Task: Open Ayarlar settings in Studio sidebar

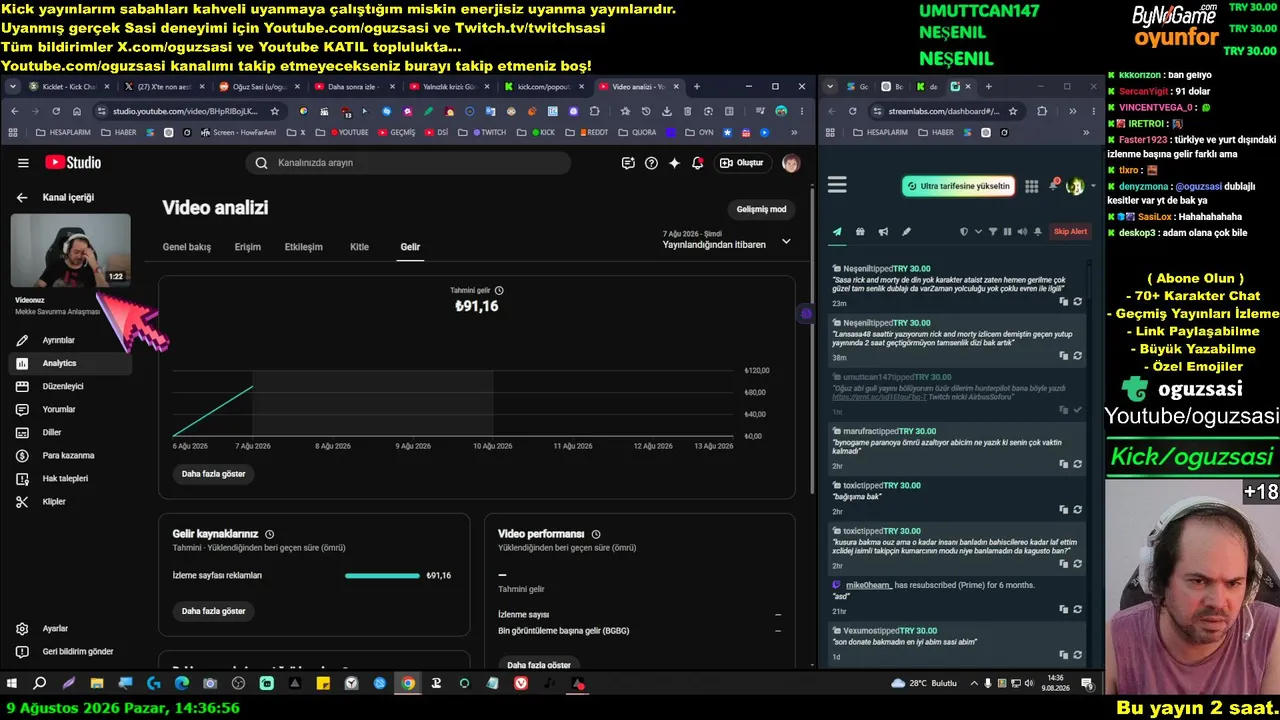Action: click(70, 628)
